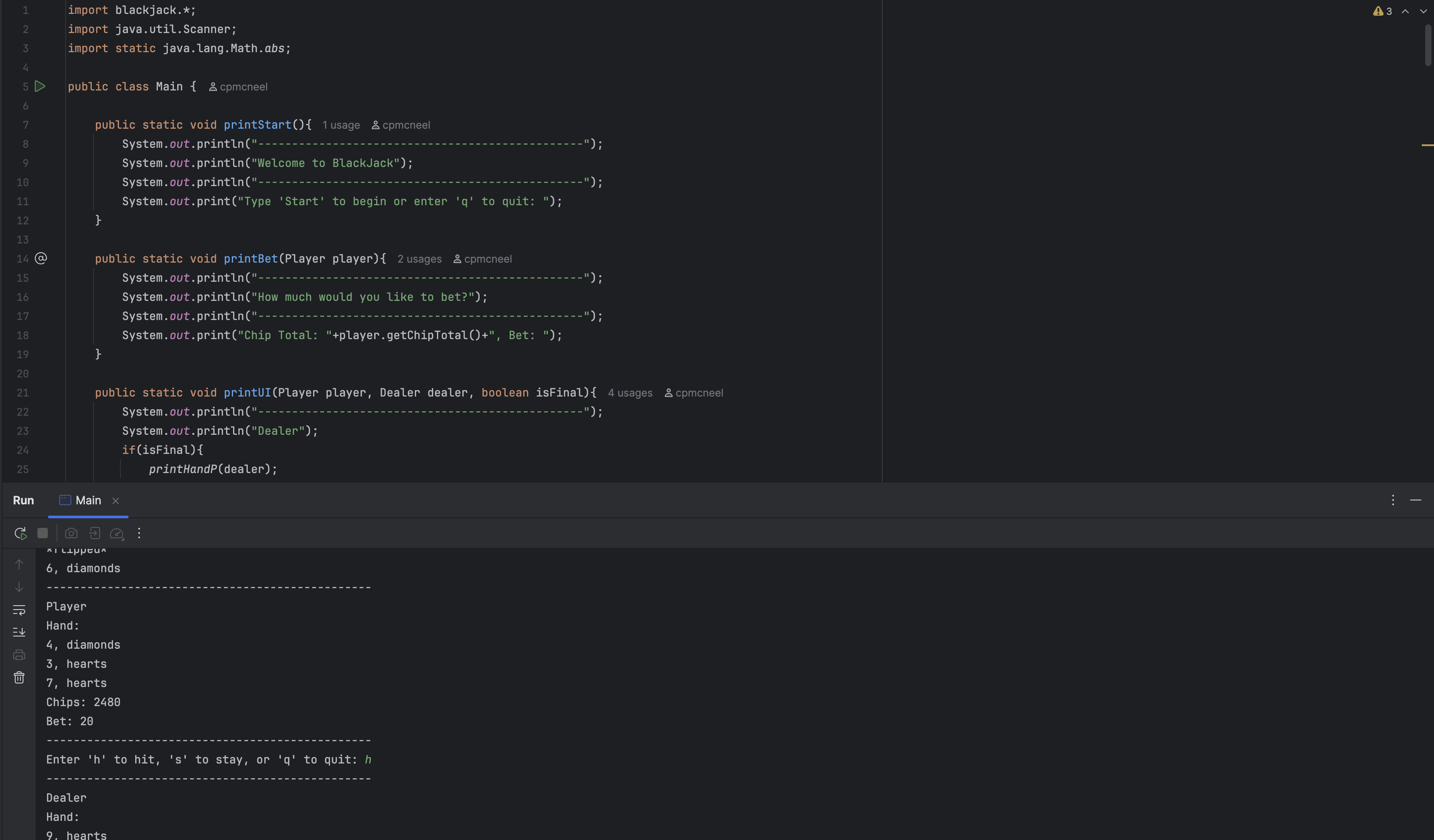
Task: Click the run gutter icon beside class Main
Action: click(40, 87)
